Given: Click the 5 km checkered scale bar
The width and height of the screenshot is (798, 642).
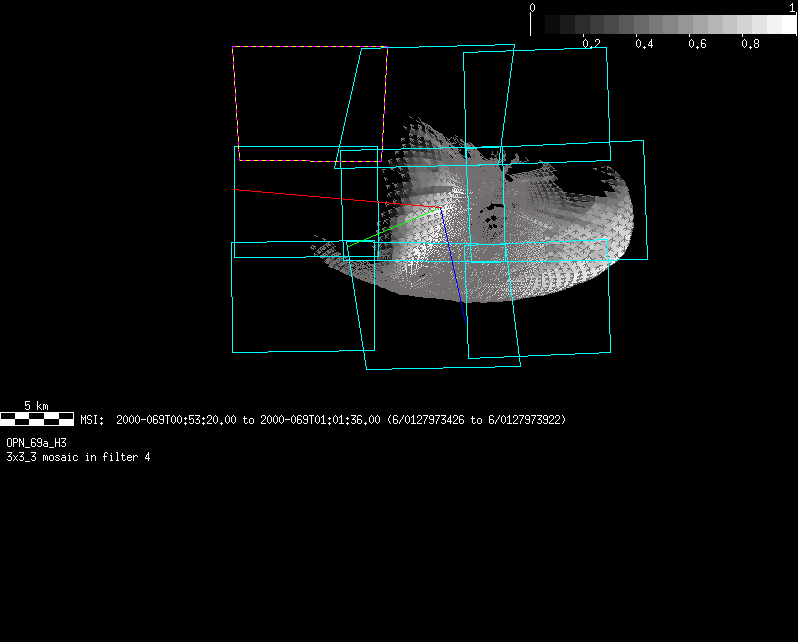Looking at the screenshot, I should pyautogui.click(x=37, y=418).
